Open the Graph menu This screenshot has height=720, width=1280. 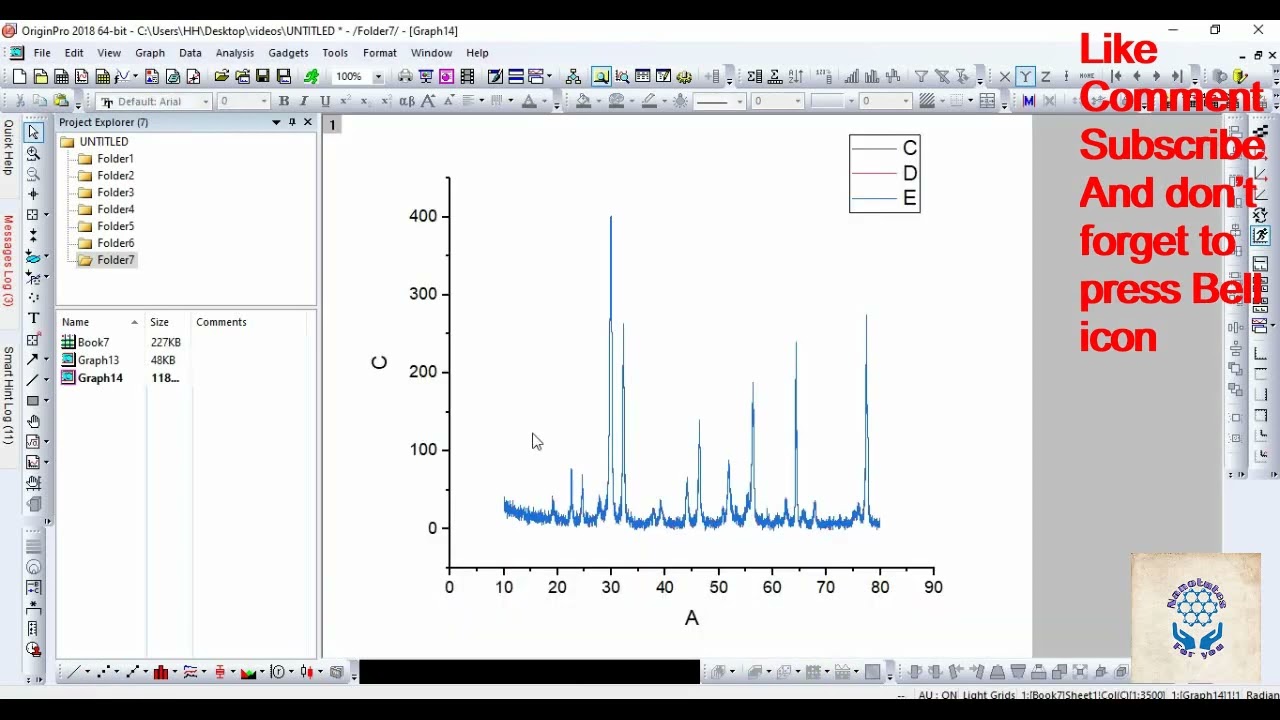tap(150, 53)
